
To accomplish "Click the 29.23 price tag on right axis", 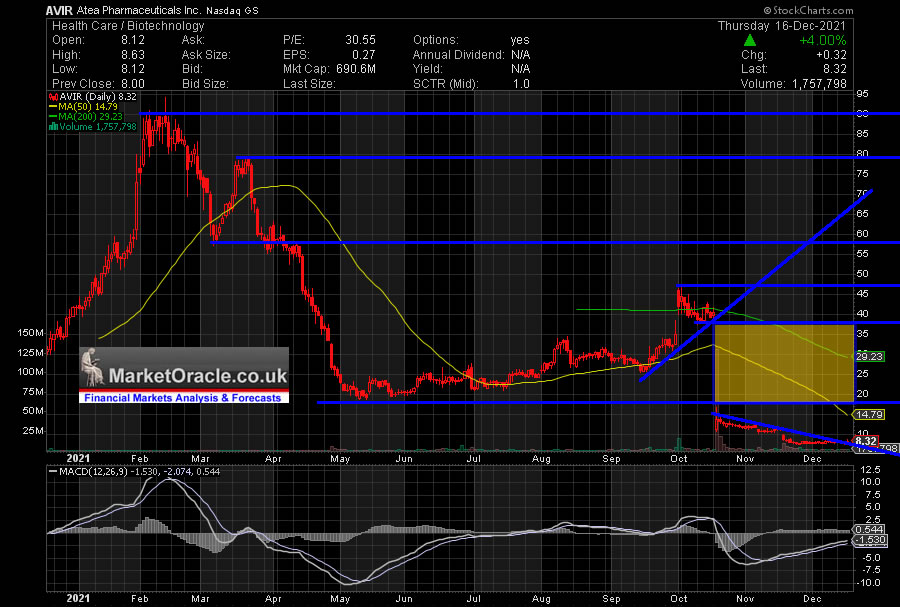I will click(x=867, y=355).
